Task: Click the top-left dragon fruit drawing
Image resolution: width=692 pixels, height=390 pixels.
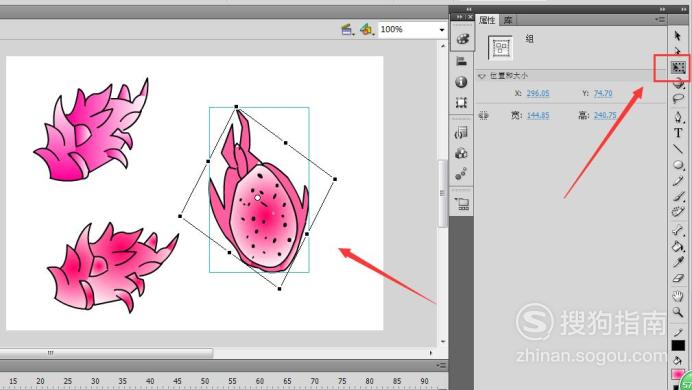Action: pos(92,130)
